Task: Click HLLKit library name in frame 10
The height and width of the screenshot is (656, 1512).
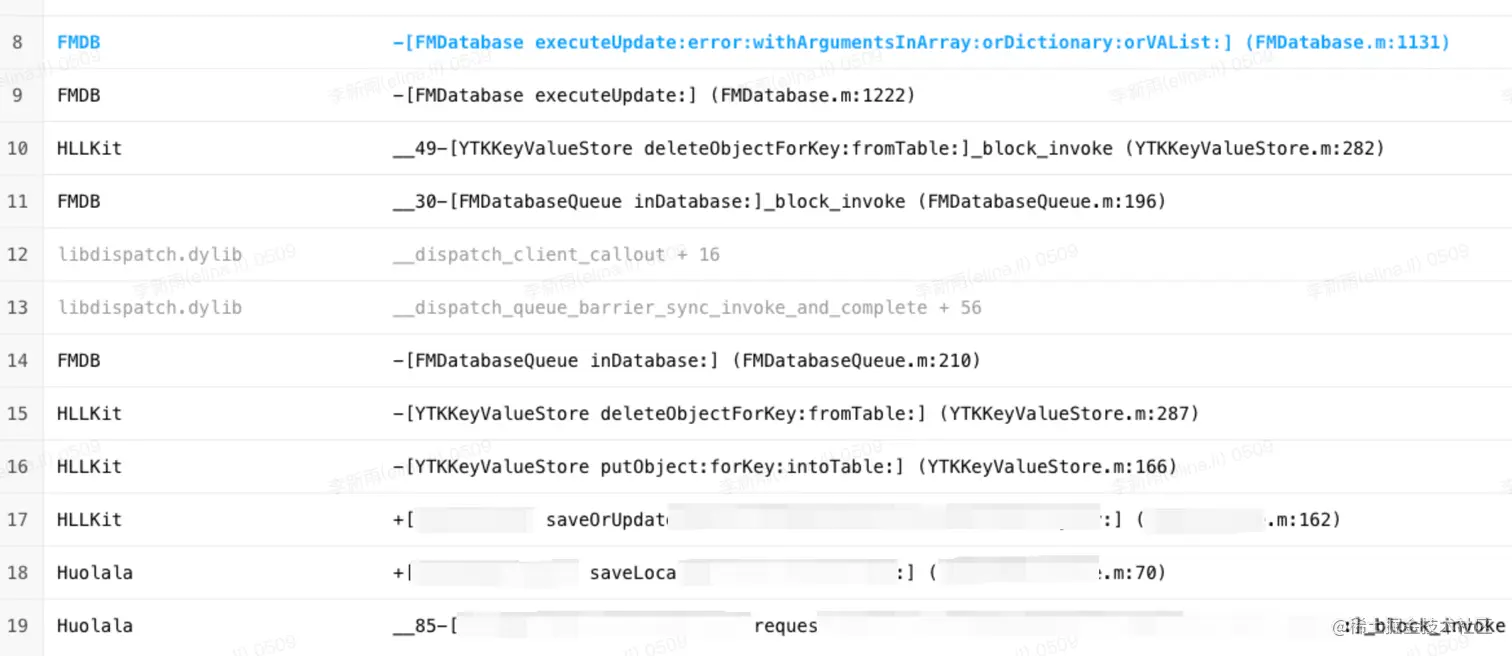Action: tap(89, 148)
